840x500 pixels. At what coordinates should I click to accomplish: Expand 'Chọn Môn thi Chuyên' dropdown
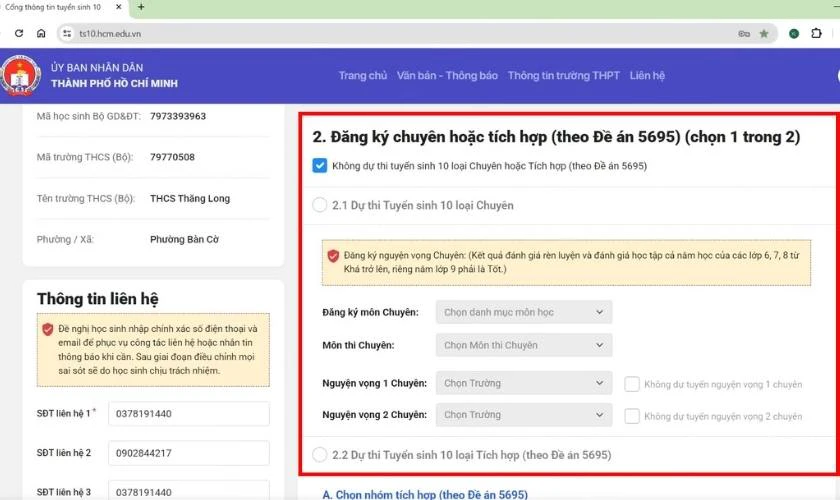pyautogui.click(x=524, y=346)
